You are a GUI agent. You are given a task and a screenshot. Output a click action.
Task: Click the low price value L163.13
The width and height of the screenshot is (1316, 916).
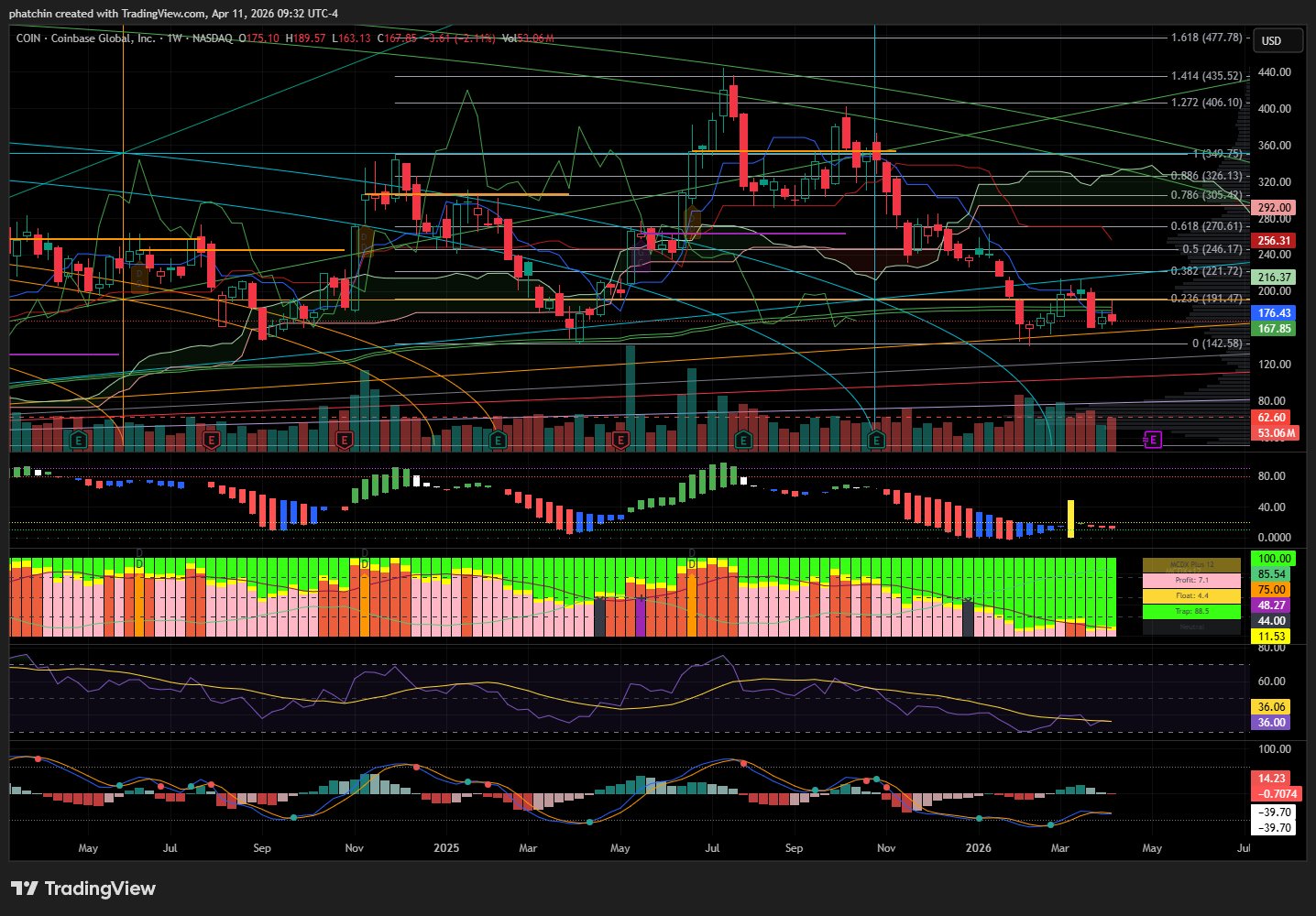click(351, 38)
